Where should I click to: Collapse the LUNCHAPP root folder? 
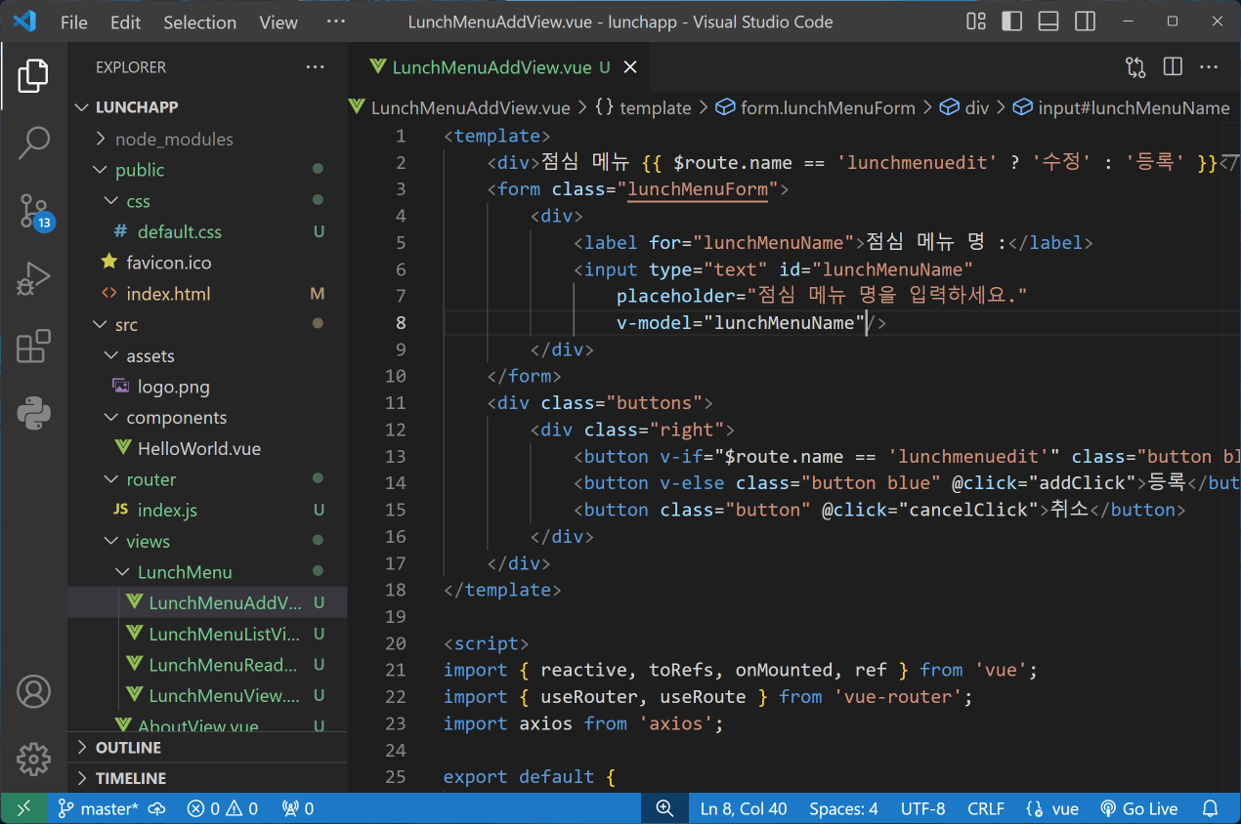coord(208,107)
